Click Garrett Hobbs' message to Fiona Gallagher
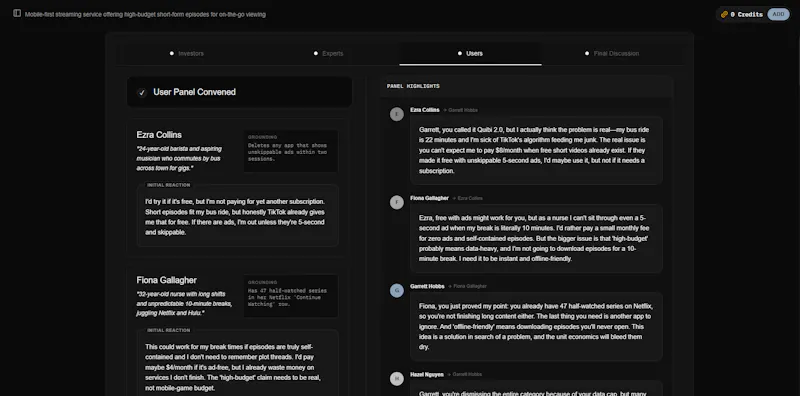Screen dimensions: 800x396 [x=536, y=327]
